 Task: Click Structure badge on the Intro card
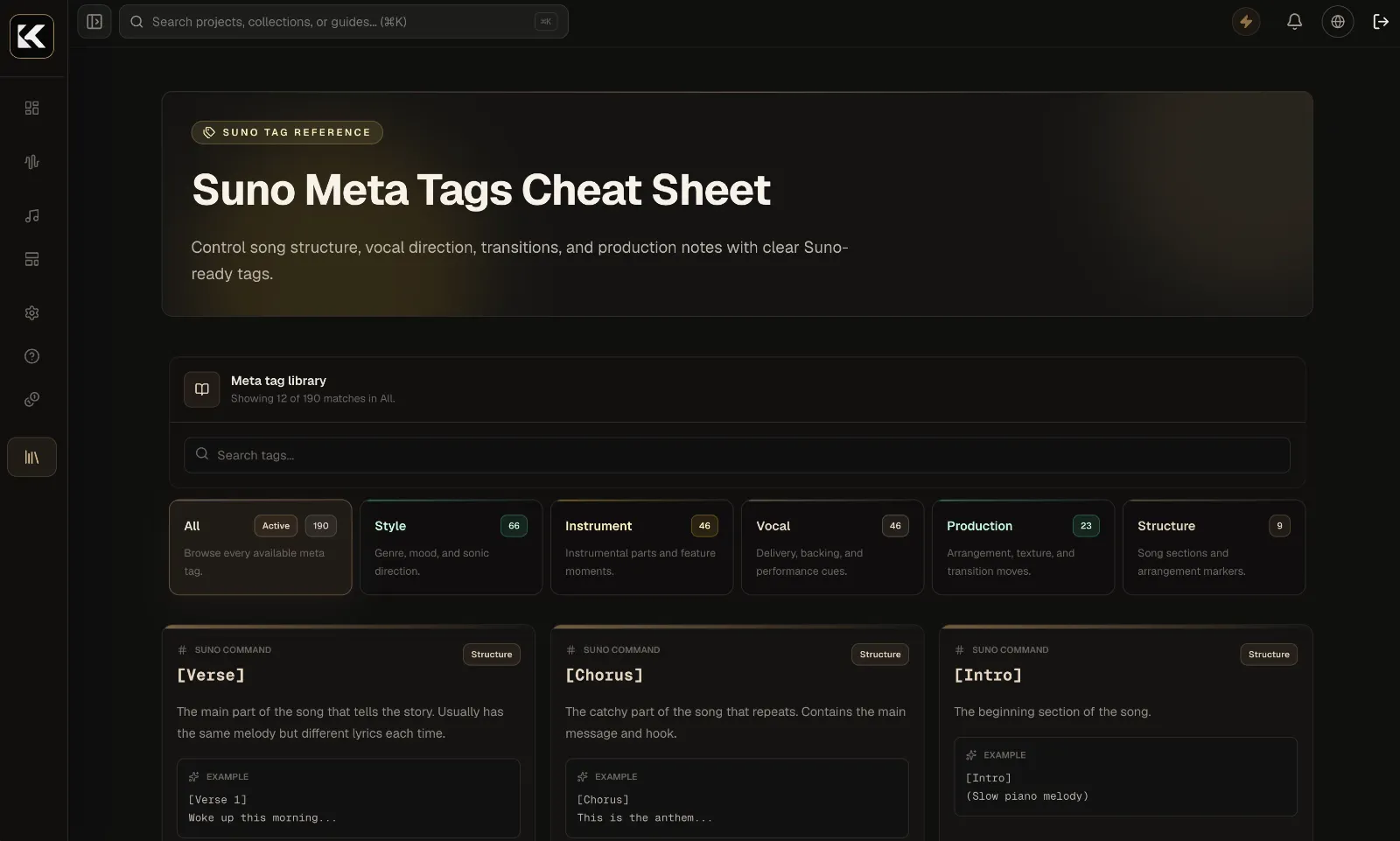[x=1269, y=655]
